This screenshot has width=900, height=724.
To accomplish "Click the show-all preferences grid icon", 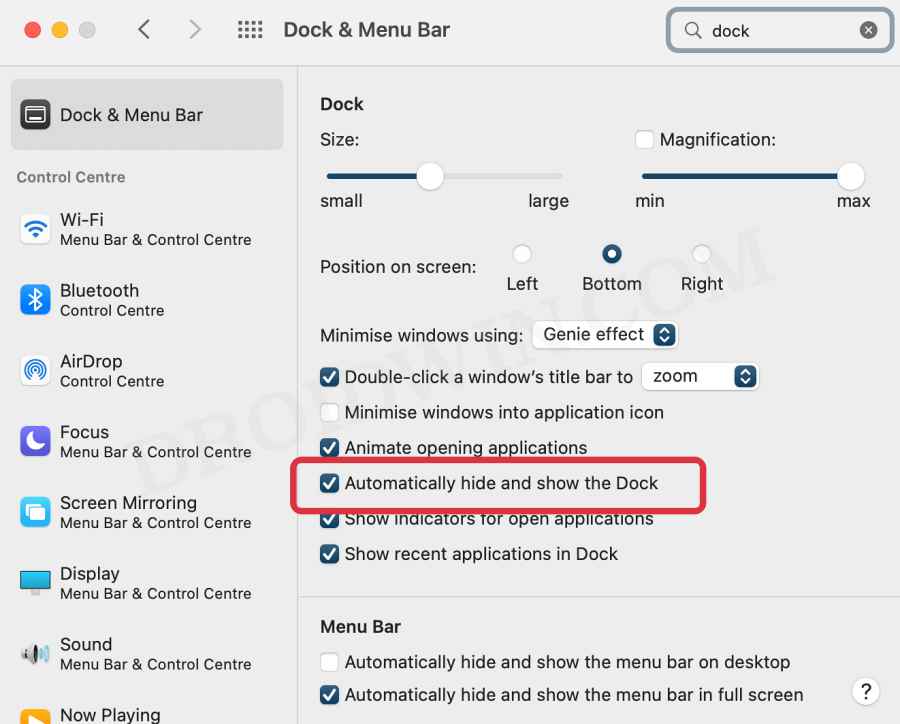I will click(250, 30).
